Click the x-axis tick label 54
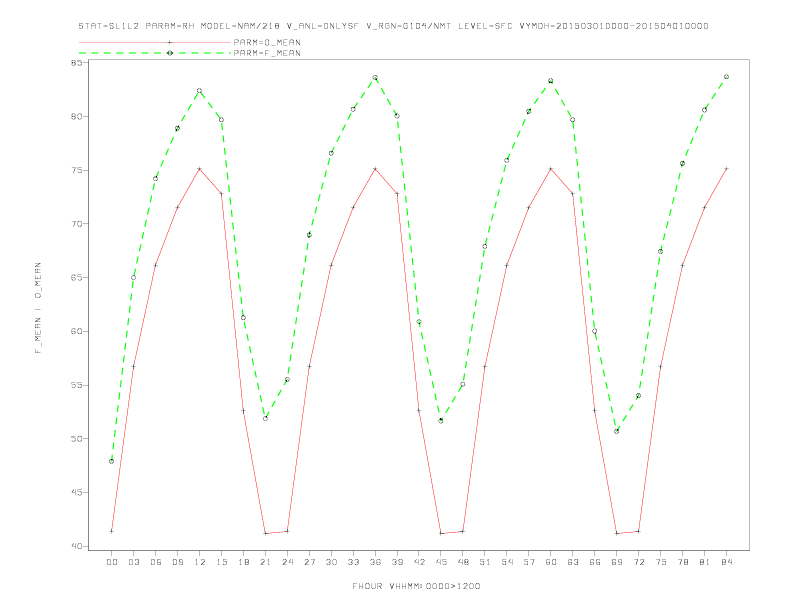 click(x=507, y=562)
